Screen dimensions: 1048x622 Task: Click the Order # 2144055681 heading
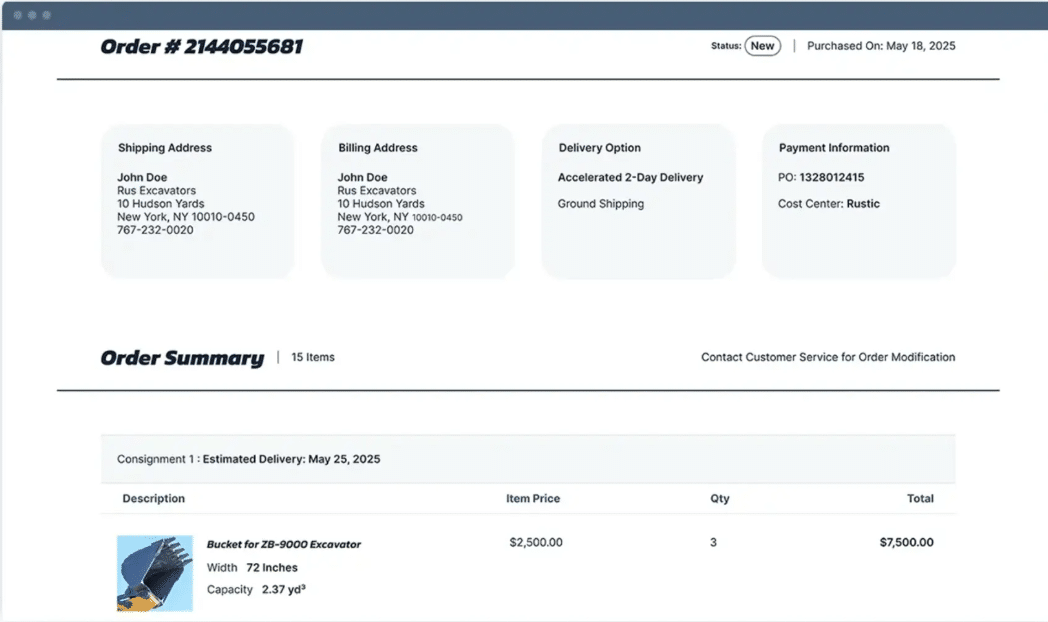[x=201, y=47]
